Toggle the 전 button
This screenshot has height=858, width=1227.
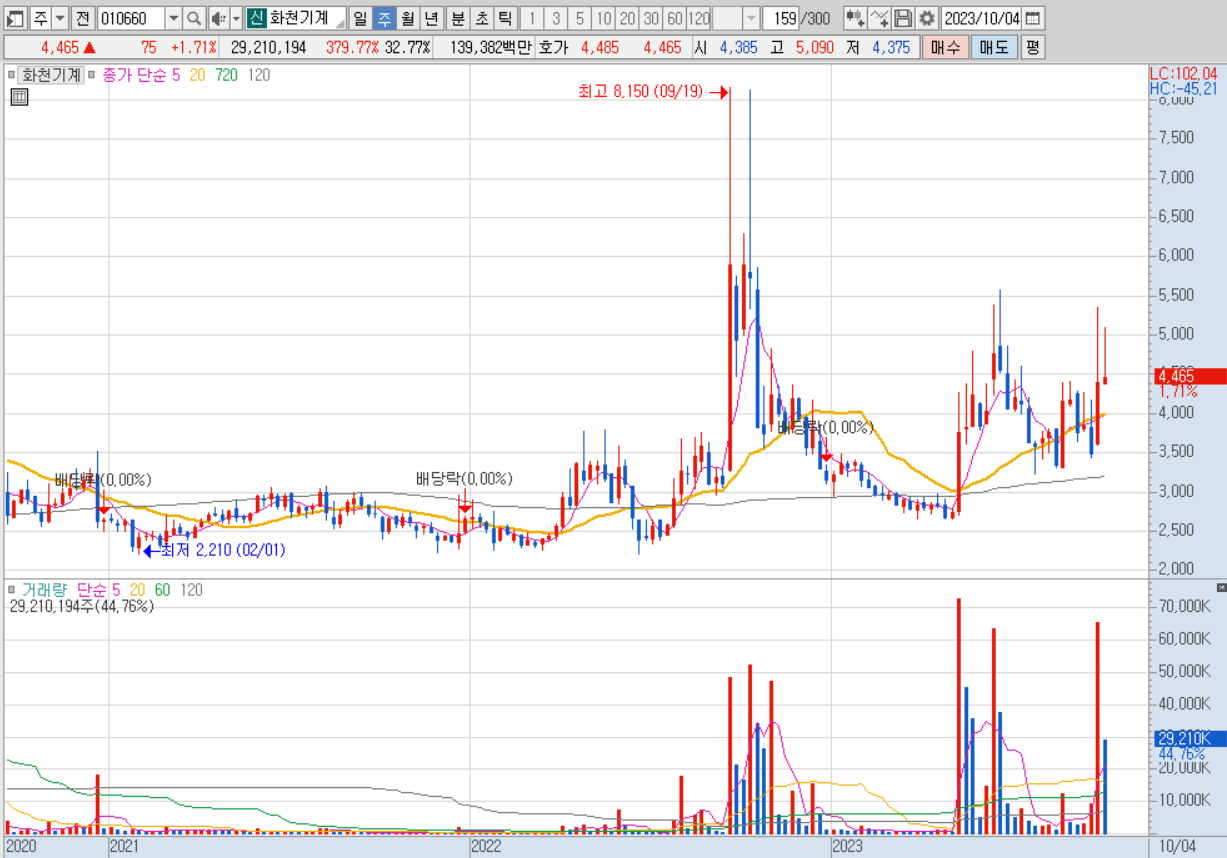pyautogui.click(x=83, y=18)
